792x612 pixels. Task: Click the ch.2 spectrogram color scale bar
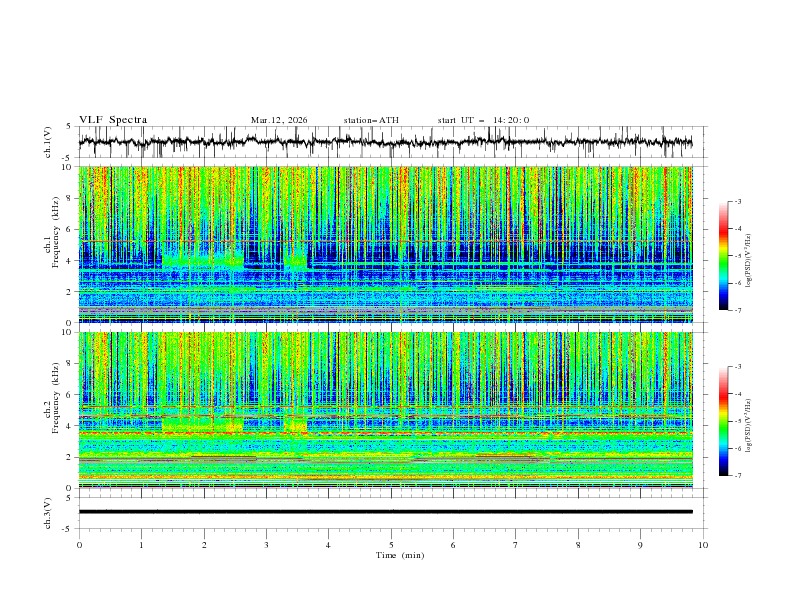coord(723,421)
